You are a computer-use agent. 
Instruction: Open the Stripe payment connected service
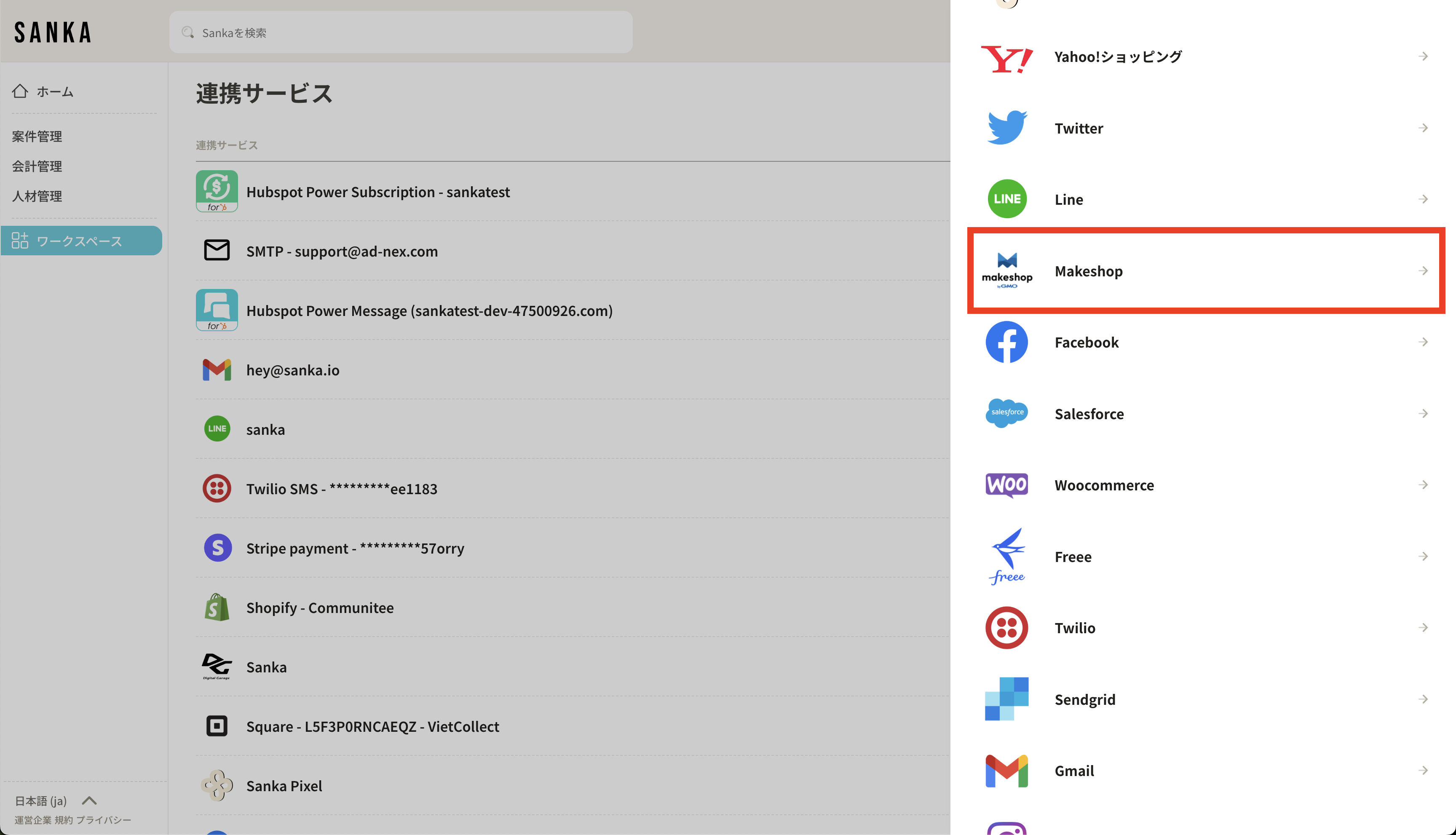click(354, 548)
